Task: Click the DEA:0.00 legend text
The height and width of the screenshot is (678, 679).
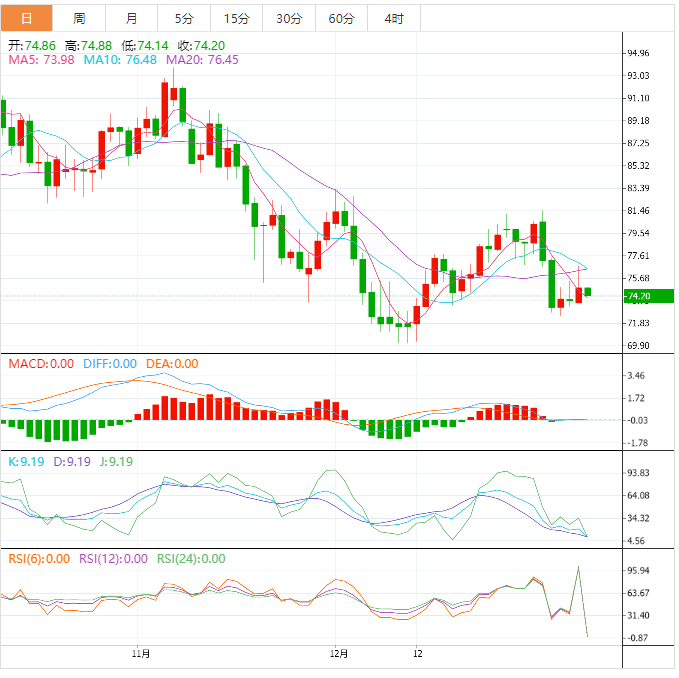Action: point(172,364)
